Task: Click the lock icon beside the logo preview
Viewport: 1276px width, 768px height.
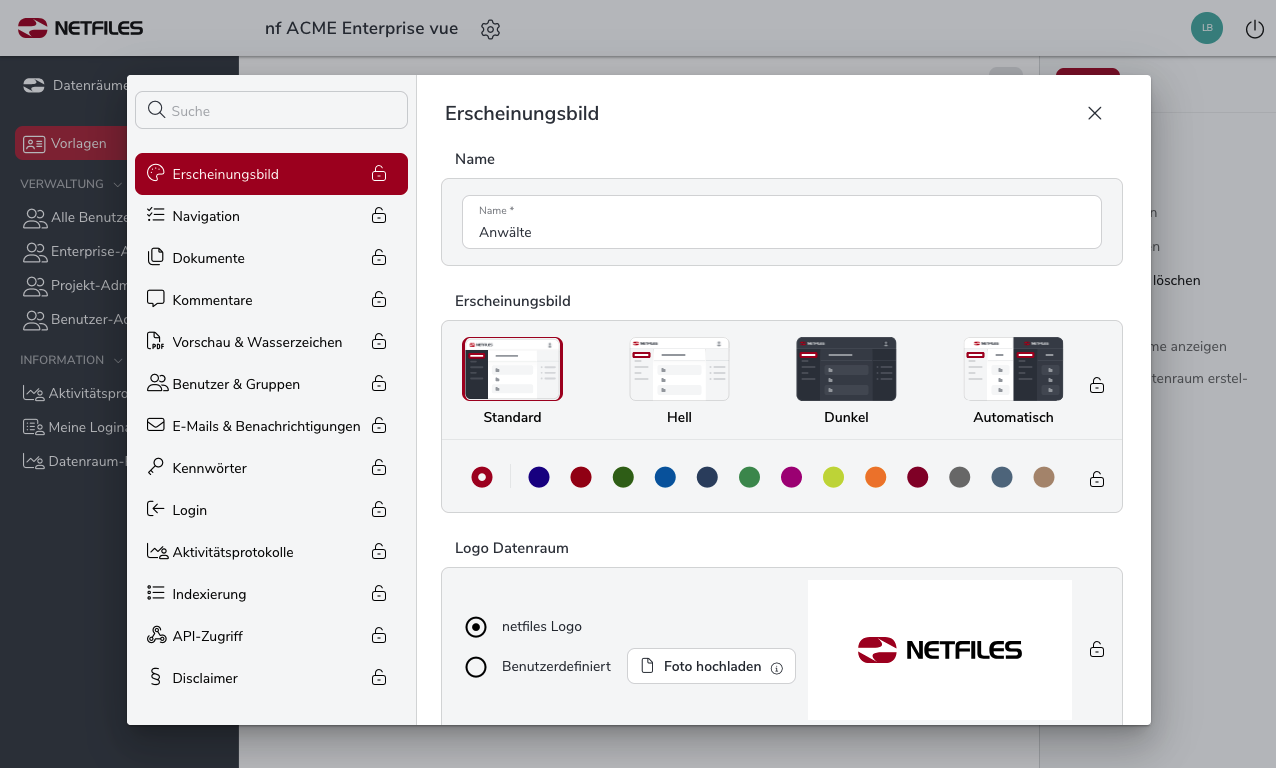Action: click(x=1097, y=650)
